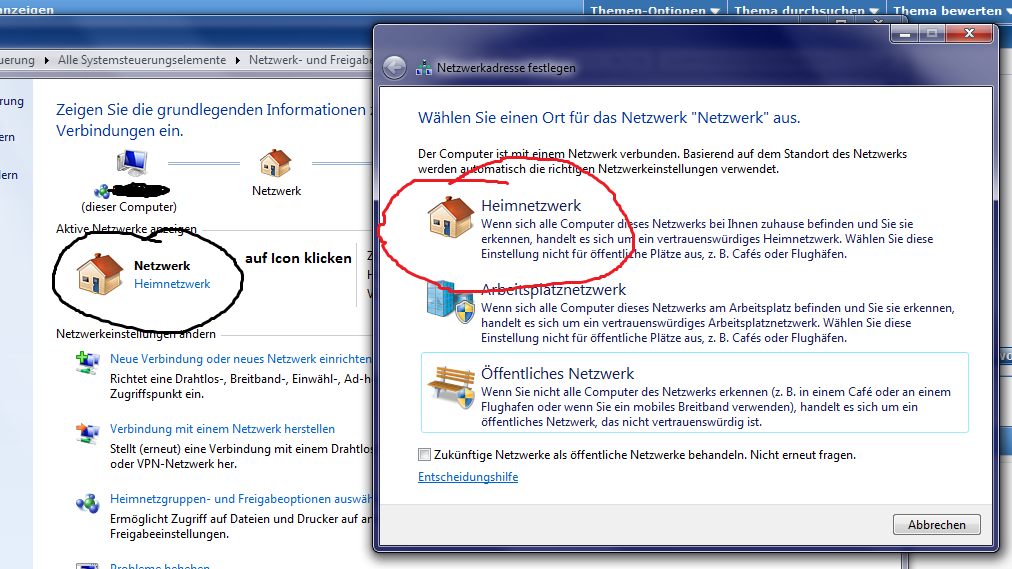Click the (dieser Computer) label
Screen dimensions: 1012x569
129,207
